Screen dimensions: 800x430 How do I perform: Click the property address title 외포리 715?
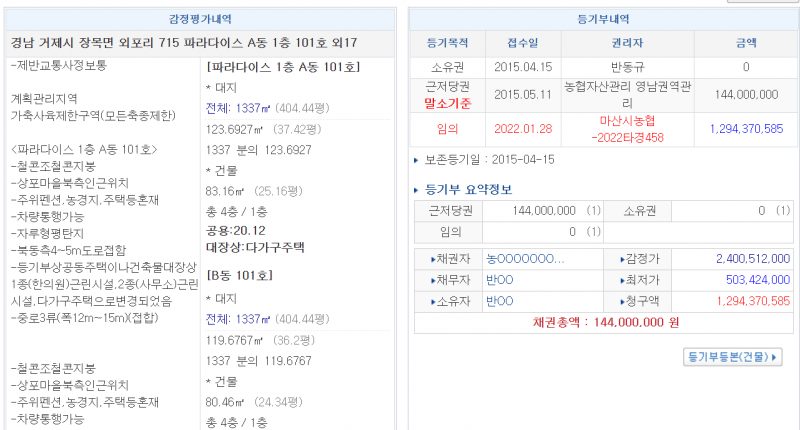pos(200,44)
